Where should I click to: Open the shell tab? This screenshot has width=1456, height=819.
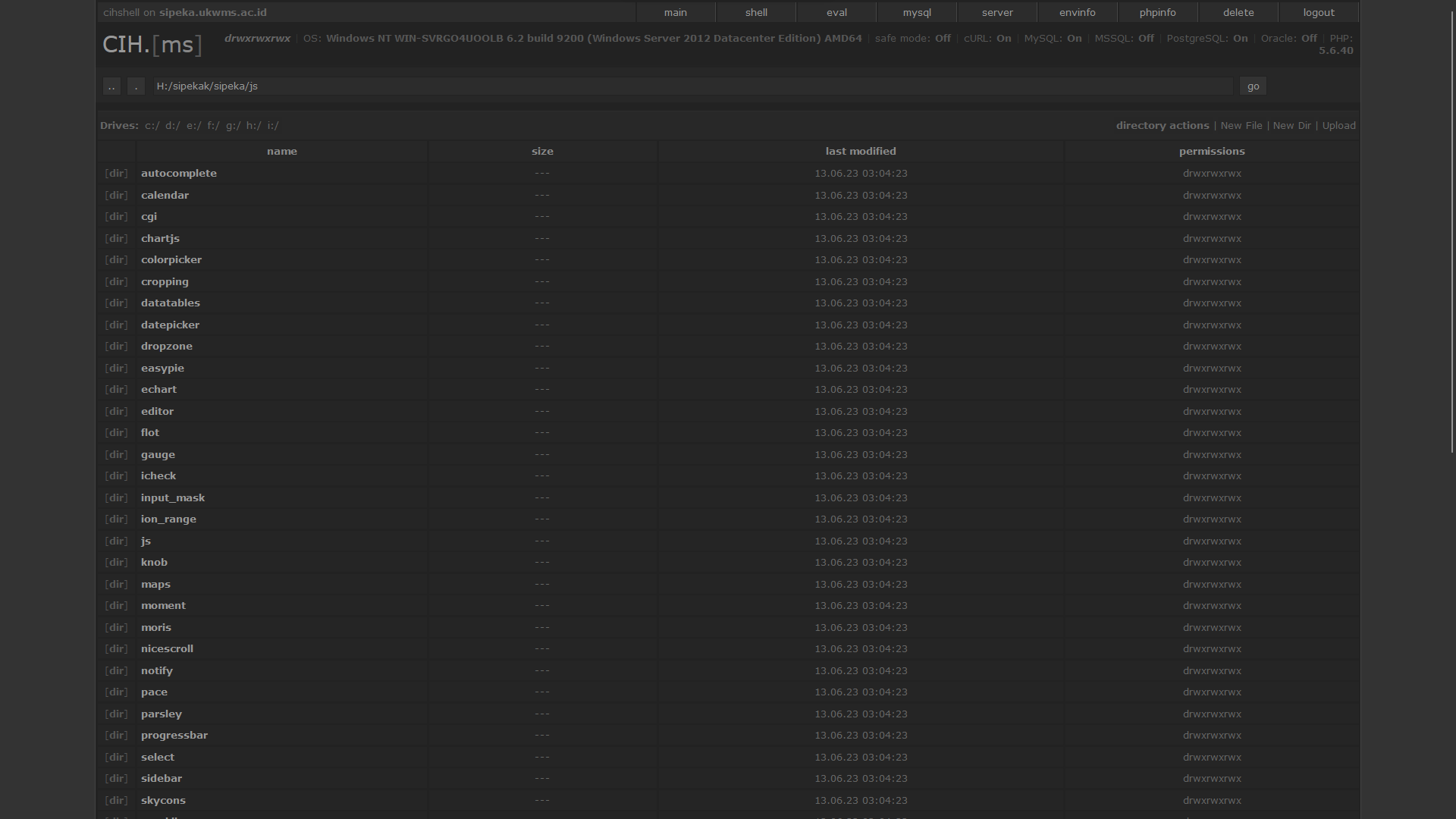pos(756,12)
